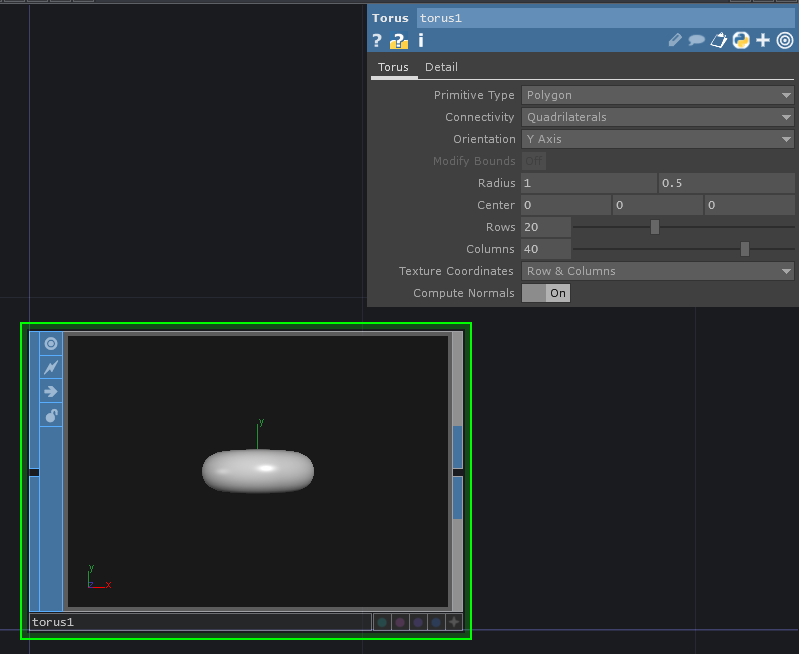Click the Python help icon
This screenshot has height=654, width=799.
pos(399,41)
